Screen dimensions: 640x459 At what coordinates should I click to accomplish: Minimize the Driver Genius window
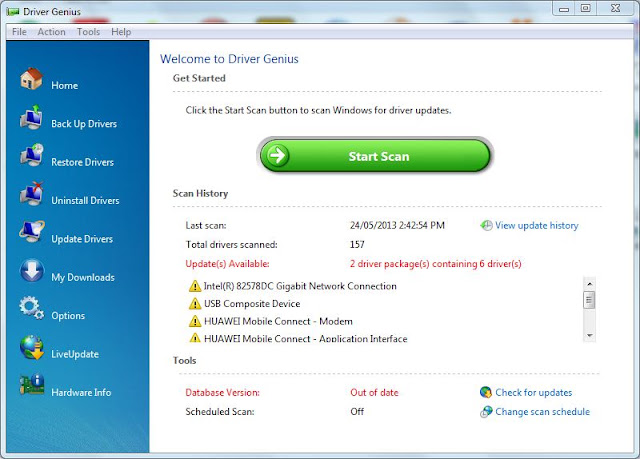click(x=564, y=9)
